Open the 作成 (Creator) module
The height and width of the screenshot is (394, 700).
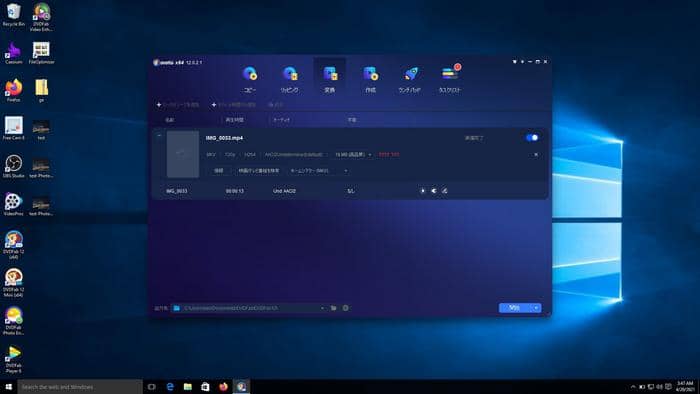pyautogui.click(x=370, y=79)
